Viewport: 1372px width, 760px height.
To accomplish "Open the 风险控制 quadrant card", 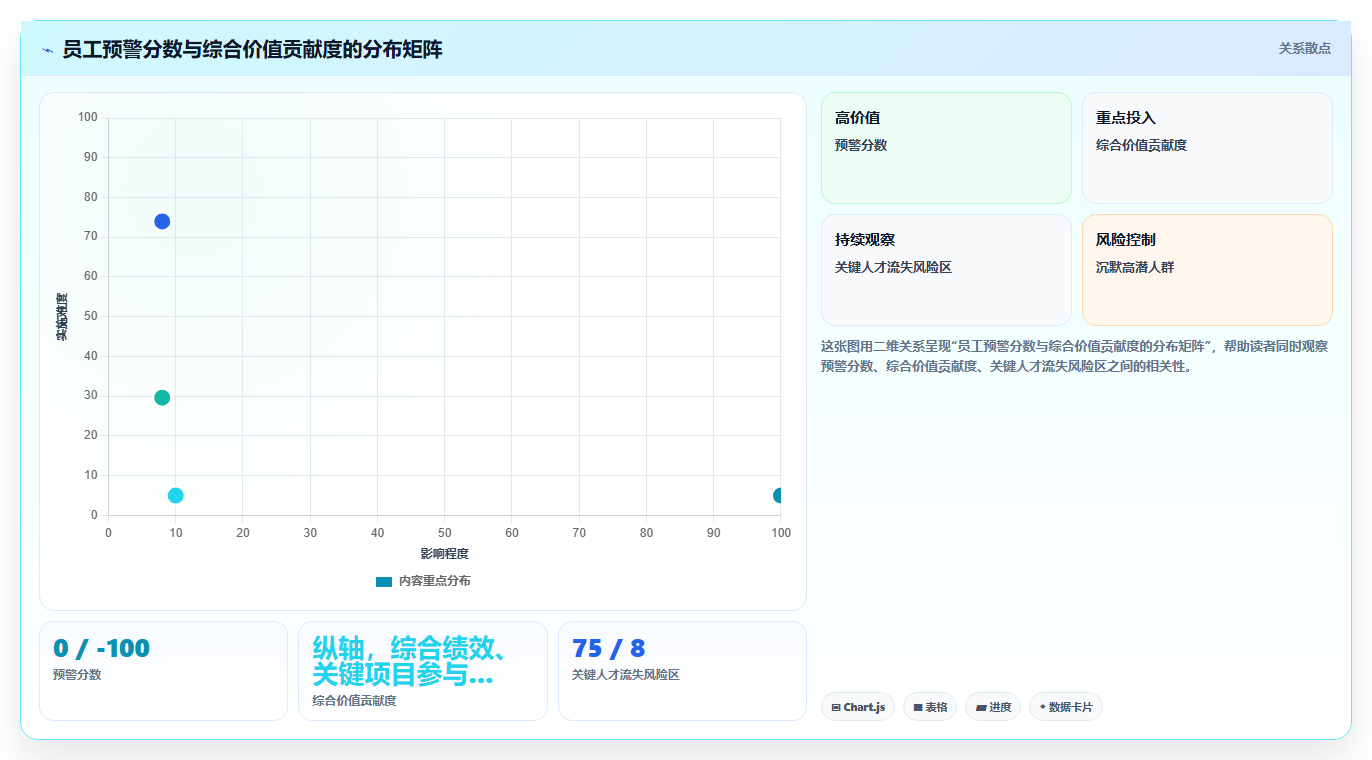I will click(1207, 270).
